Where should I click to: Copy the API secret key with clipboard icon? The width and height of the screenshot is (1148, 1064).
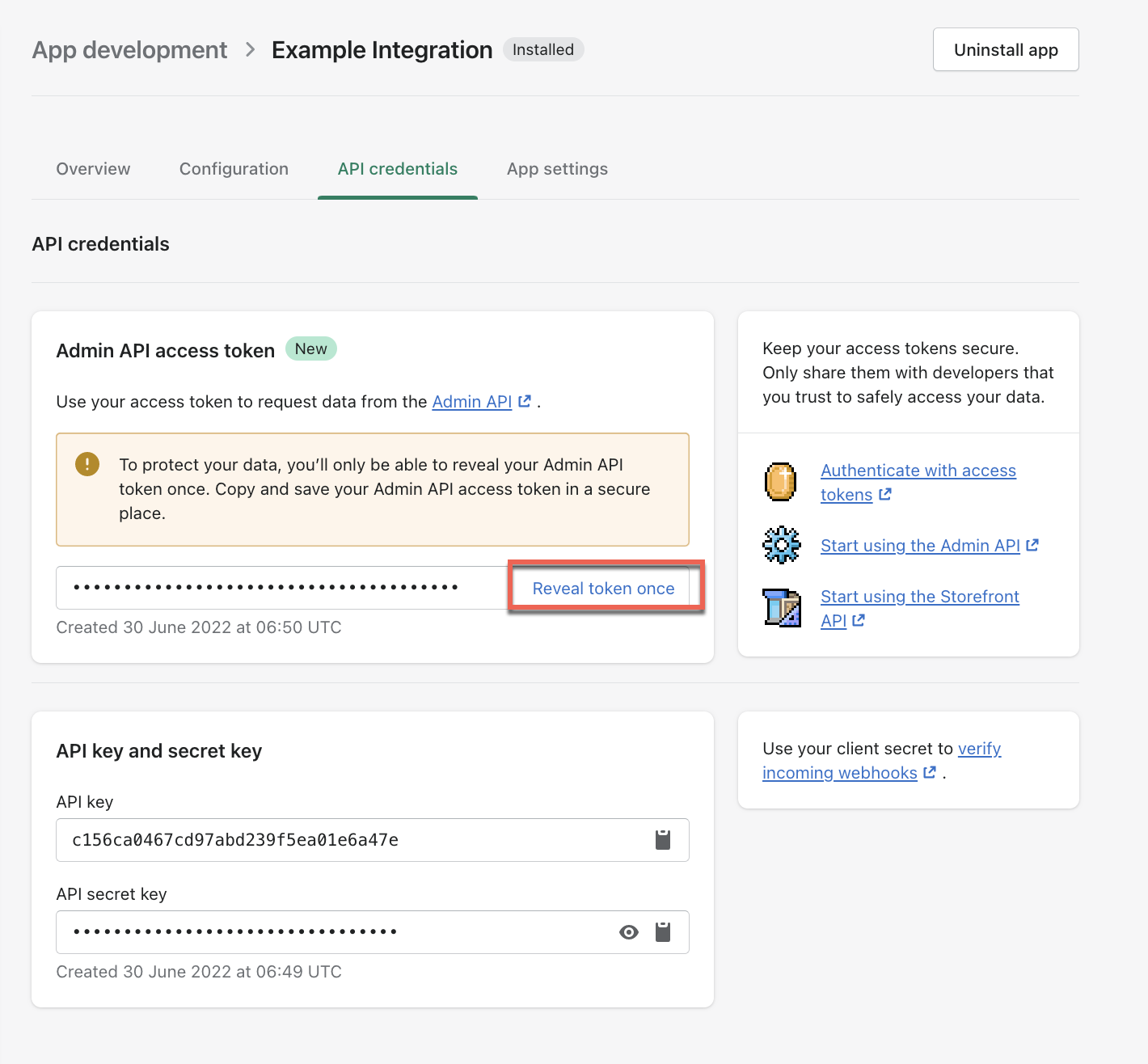663,932
